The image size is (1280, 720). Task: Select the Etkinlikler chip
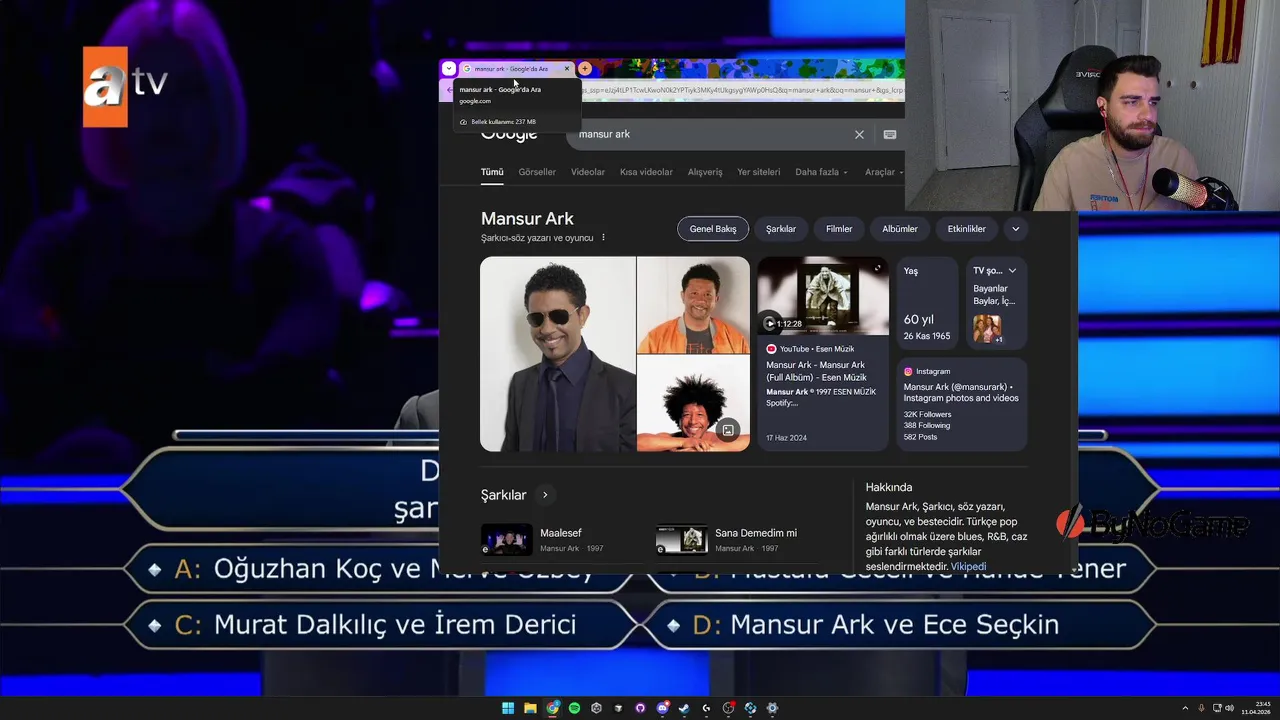coord(967,229)
